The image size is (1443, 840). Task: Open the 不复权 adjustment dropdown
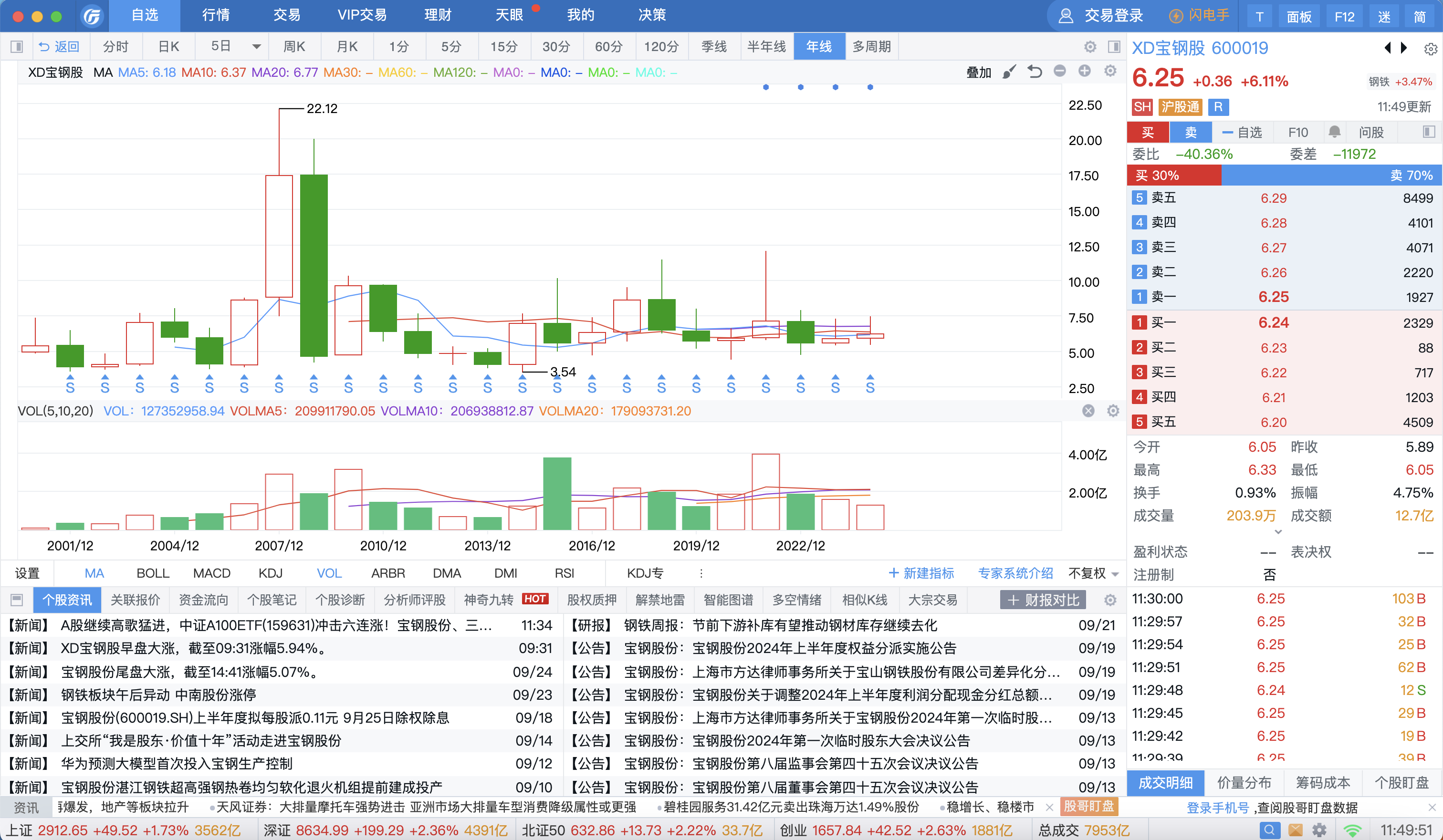click(x=1093, y=573)
